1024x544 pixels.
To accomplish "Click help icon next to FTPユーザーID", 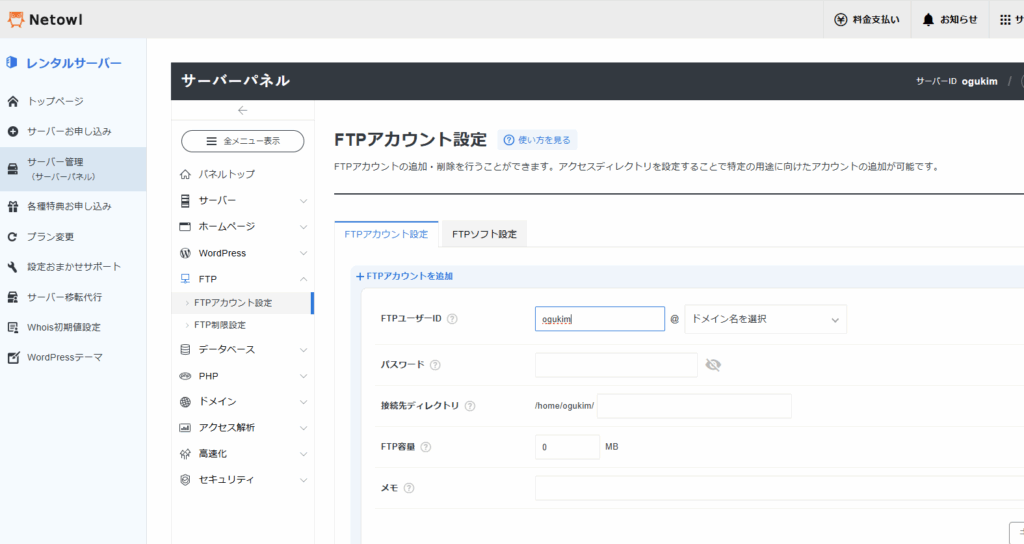I will pyautogui.click(x=452, y=319).
